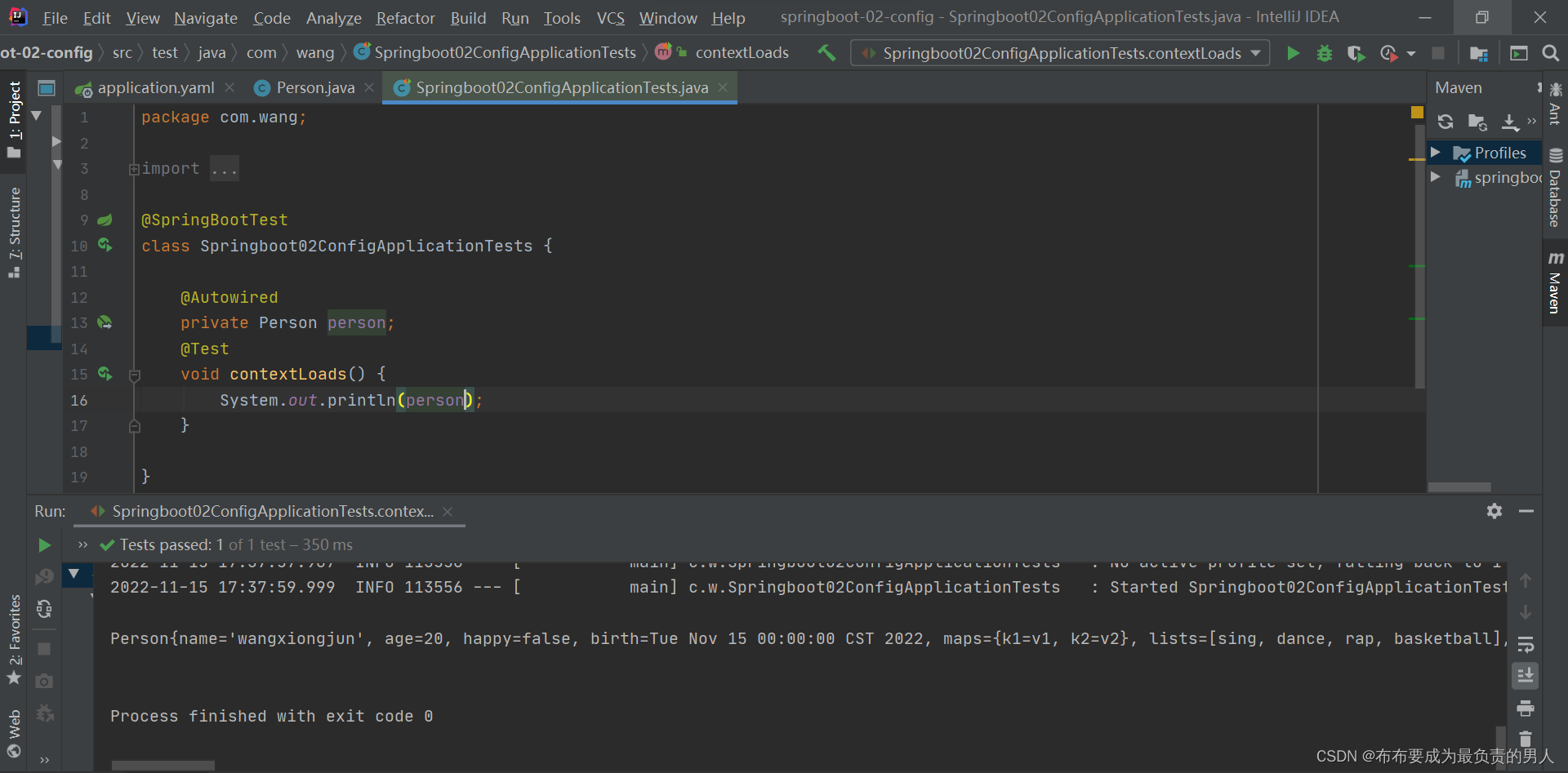Reimport all Maven projects
The width and height of the screenshot is (1568, 773).
click(1445, 122)
